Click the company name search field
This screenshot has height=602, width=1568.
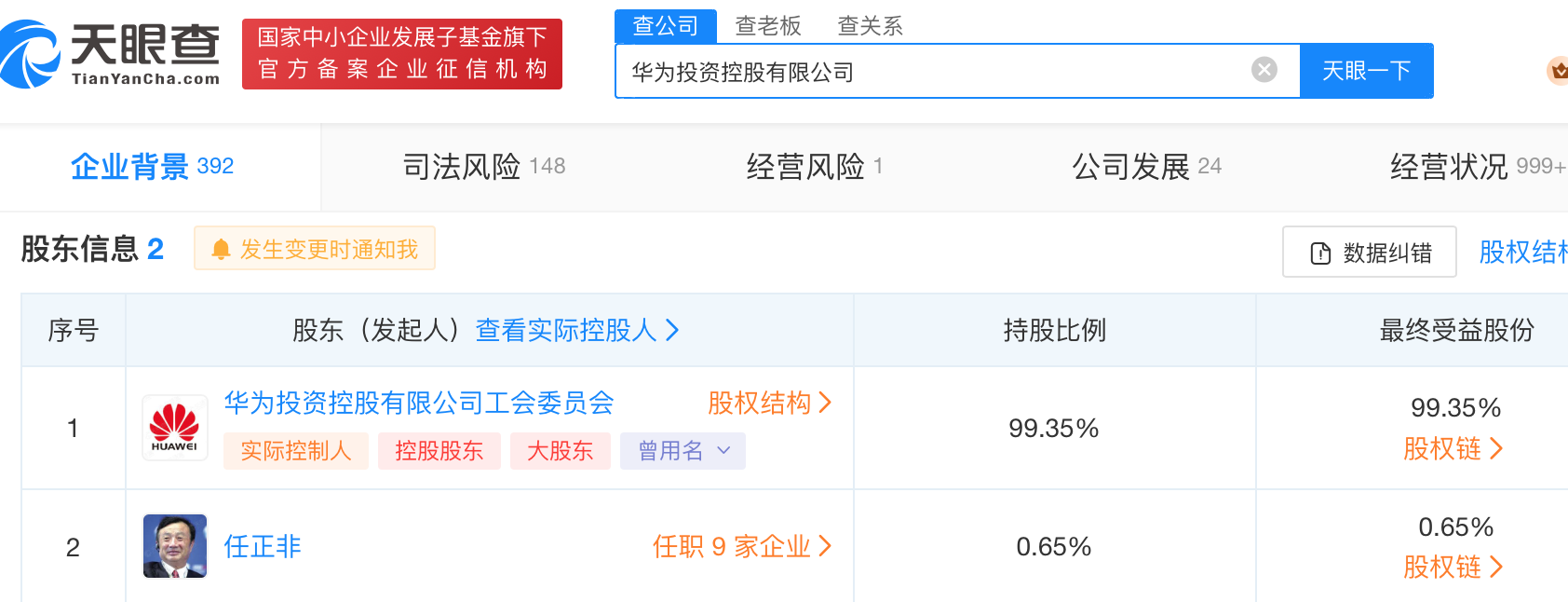pos(931,72)
